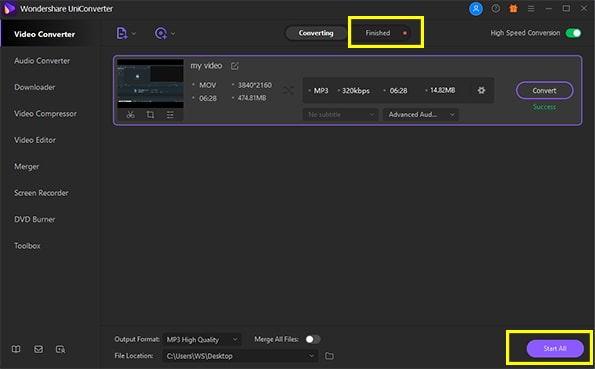Screen dimensions: 595x369
Task: Click the MP3 output format label
Action: point(321,91)
